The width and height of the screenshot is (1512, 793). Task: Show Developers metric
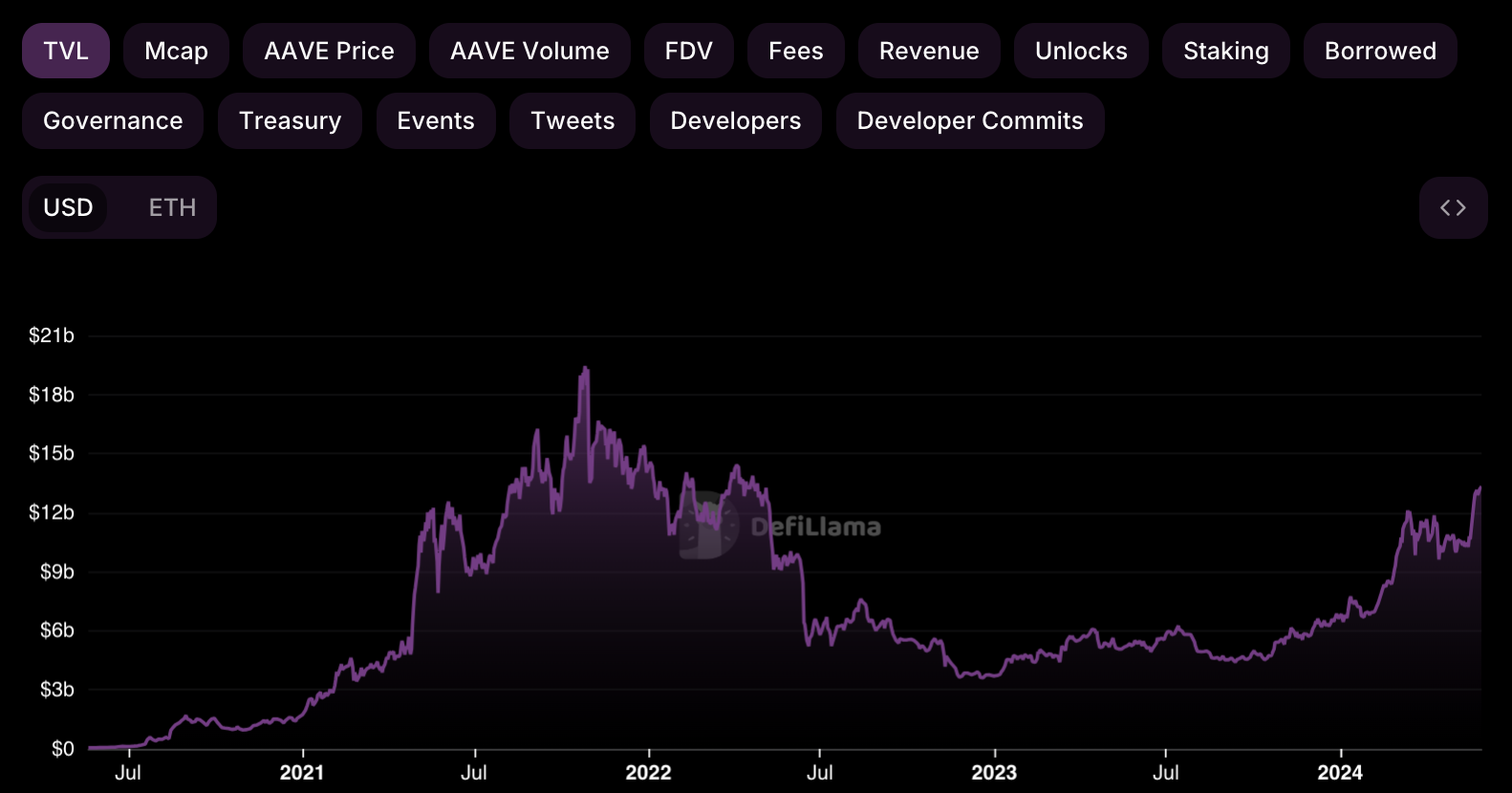click(735, 120)
